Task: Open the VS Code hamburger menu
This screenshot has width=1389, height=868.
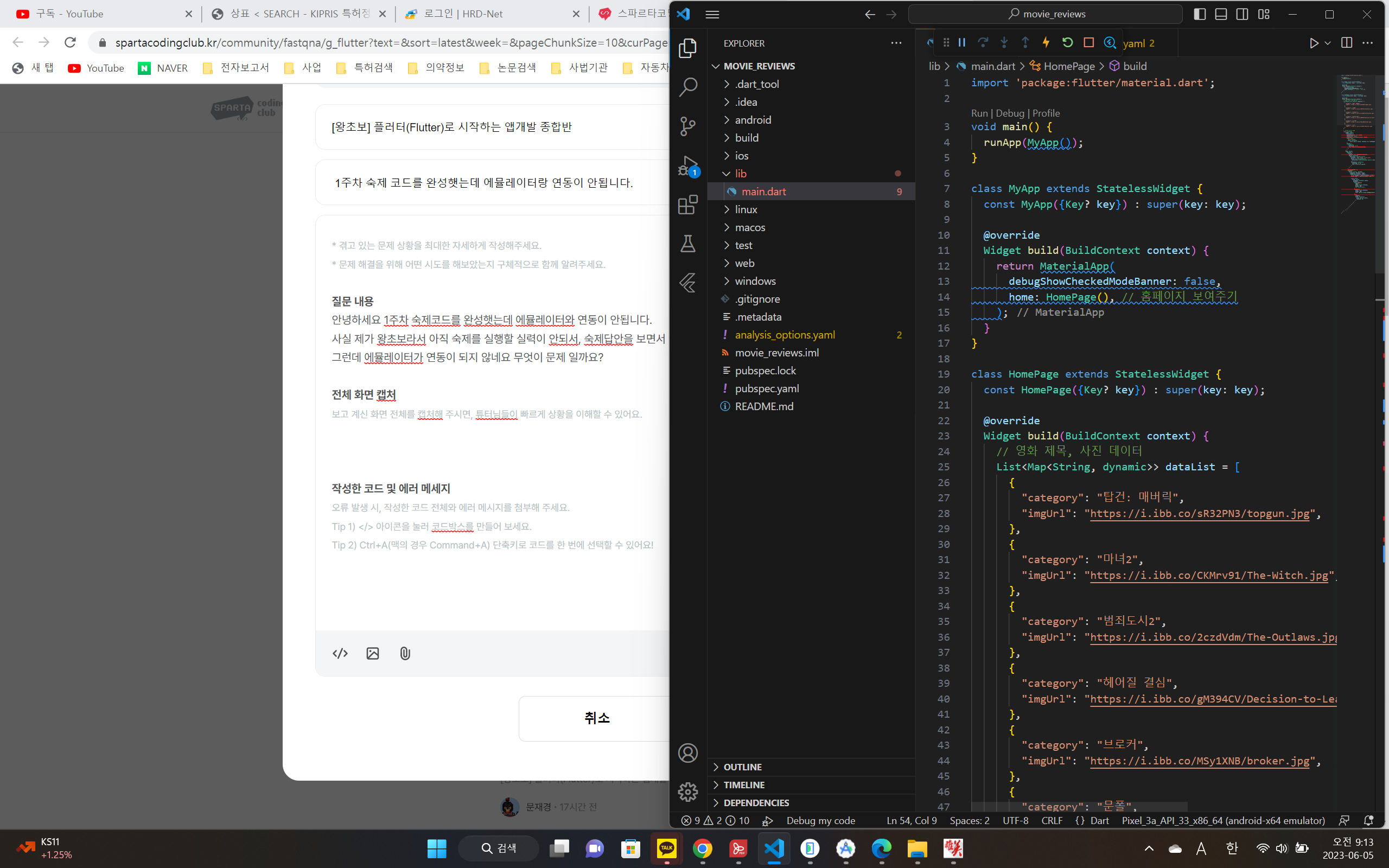Action: (x=712, y=14)
